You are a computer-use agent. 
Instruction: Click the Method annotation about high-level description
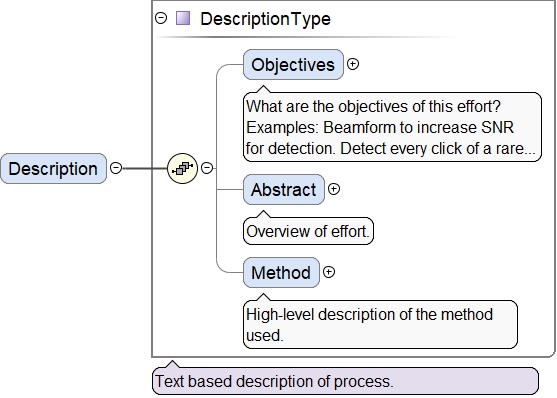coord(380,324)
